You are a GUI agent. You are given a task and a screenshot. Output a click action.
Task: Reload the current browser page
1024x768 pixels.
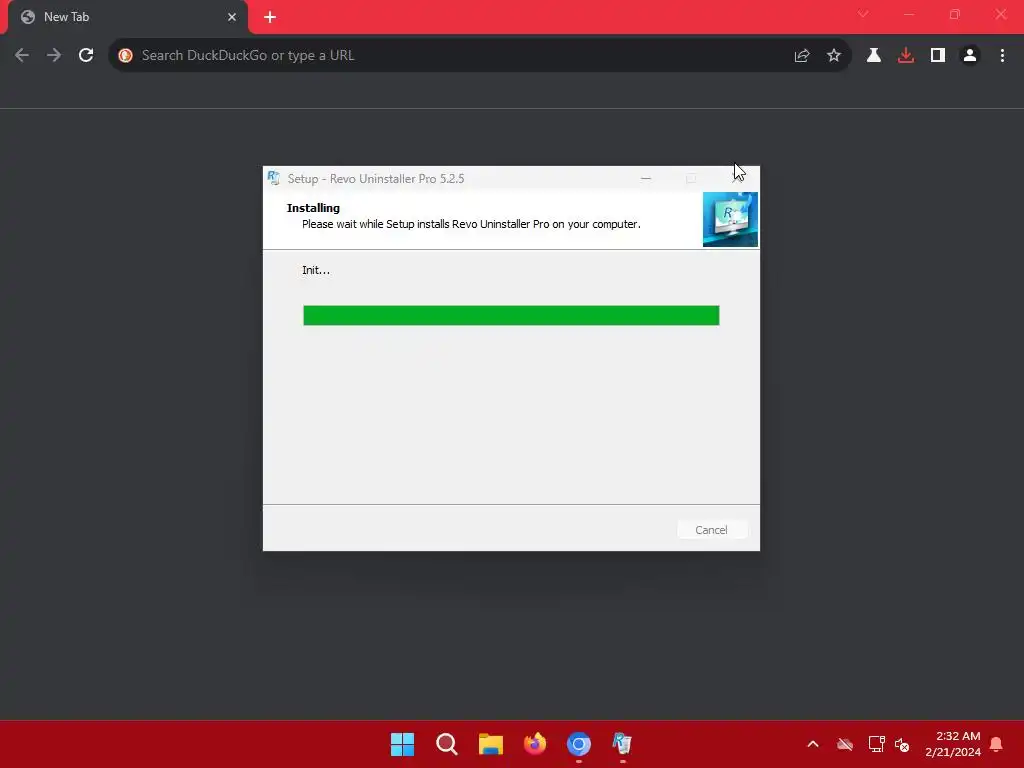point(86,56)
